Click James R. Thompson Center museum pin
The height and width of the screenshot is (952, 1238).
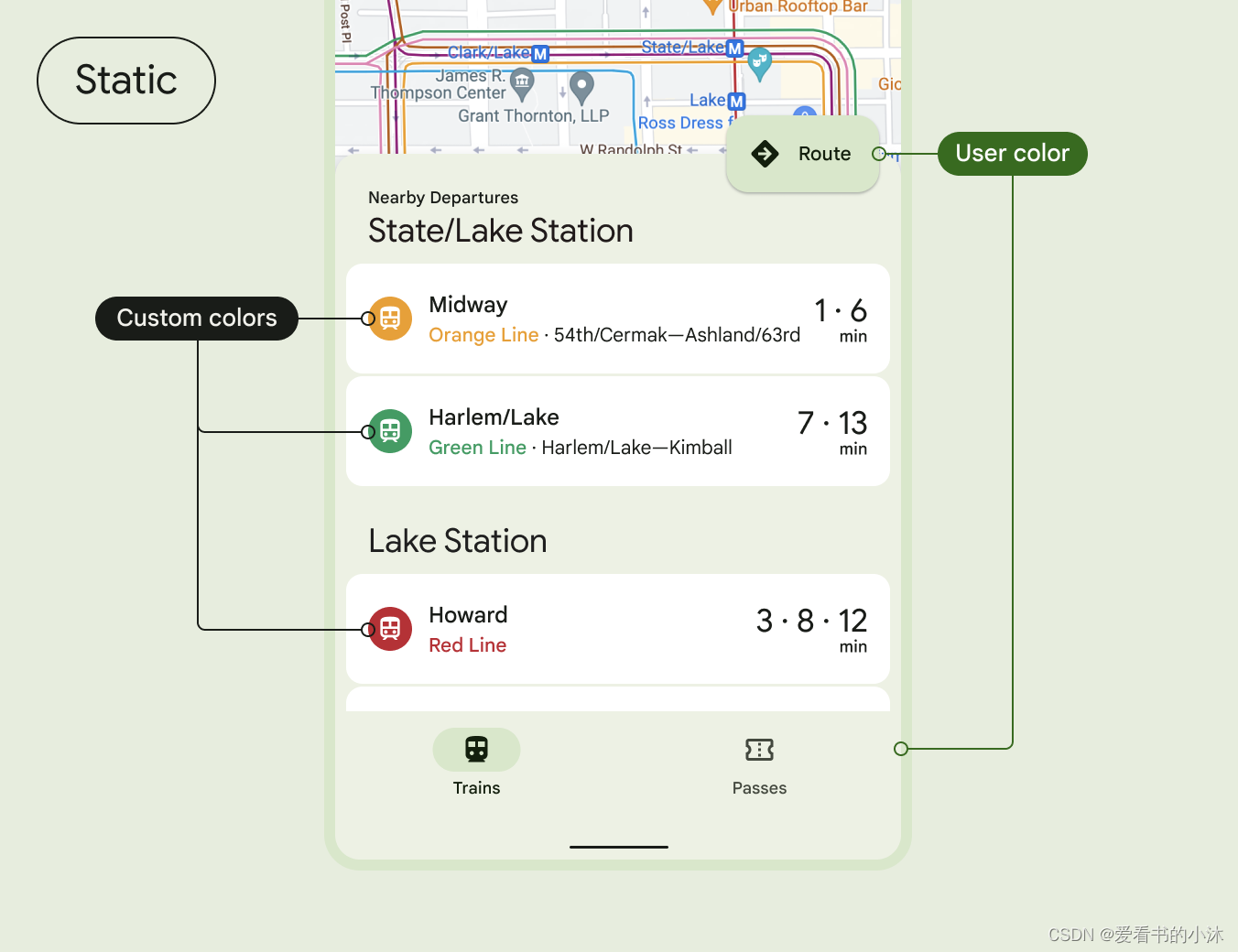tap(522, 83)
